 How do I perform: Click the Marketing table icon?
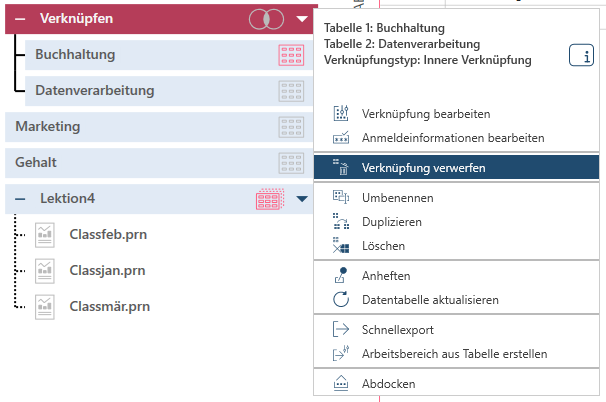(x=291, y=127)
